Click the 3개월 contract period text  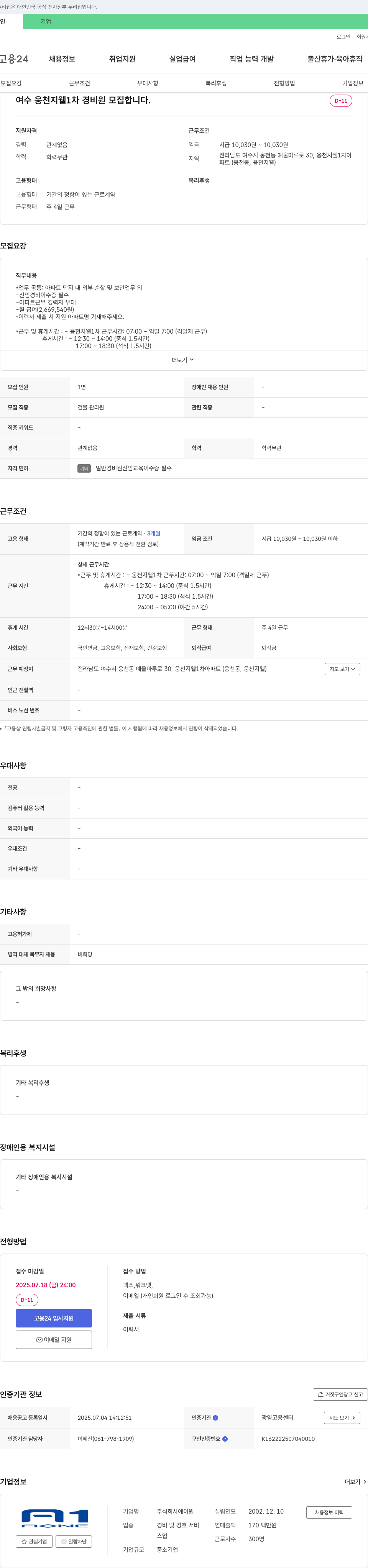tap(154, 533)
